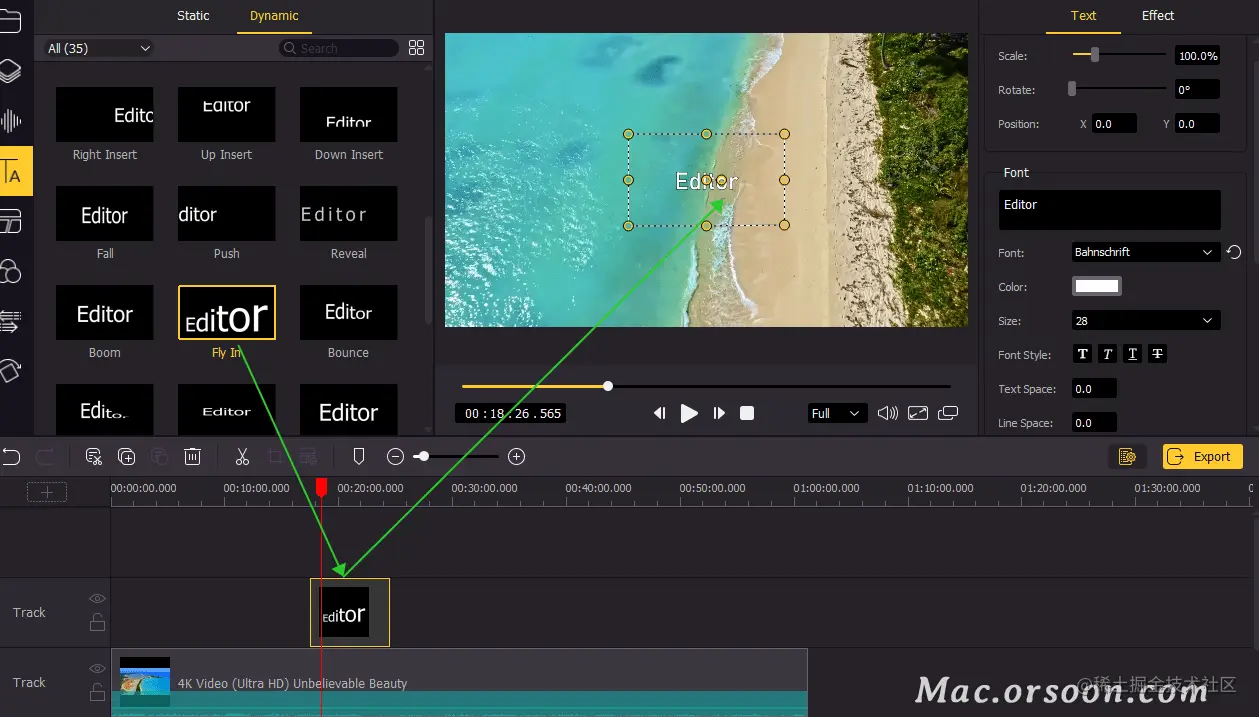Click the scissors edit-clip toolbar icon

94,457
